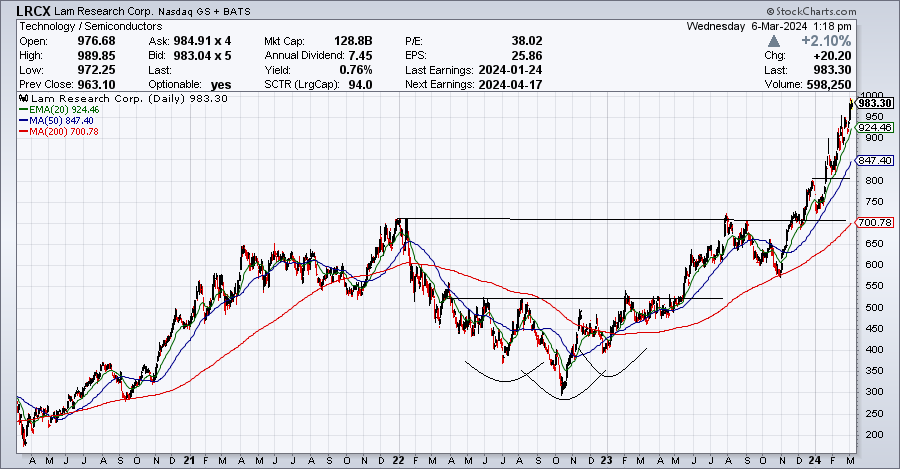Image resolution: width=900 pixels, height=469 pixels.
Task: Click the red 700.78 price tag on the axis
Action: [x=875, y=222]
